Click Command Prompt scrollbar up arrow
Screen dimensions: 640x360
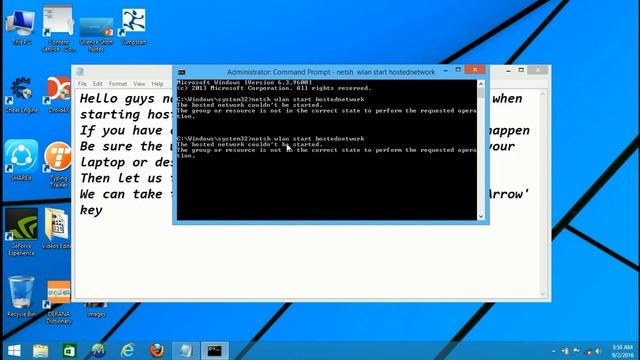481,84
